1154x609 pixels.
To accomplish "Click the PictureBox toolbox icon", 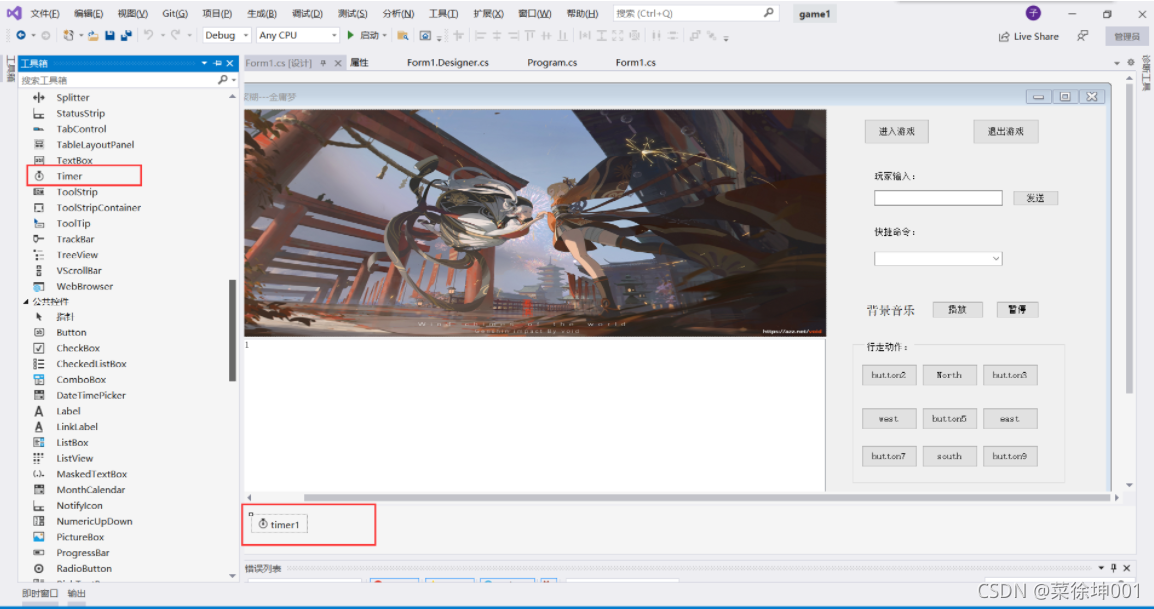I will coord(39,537).
